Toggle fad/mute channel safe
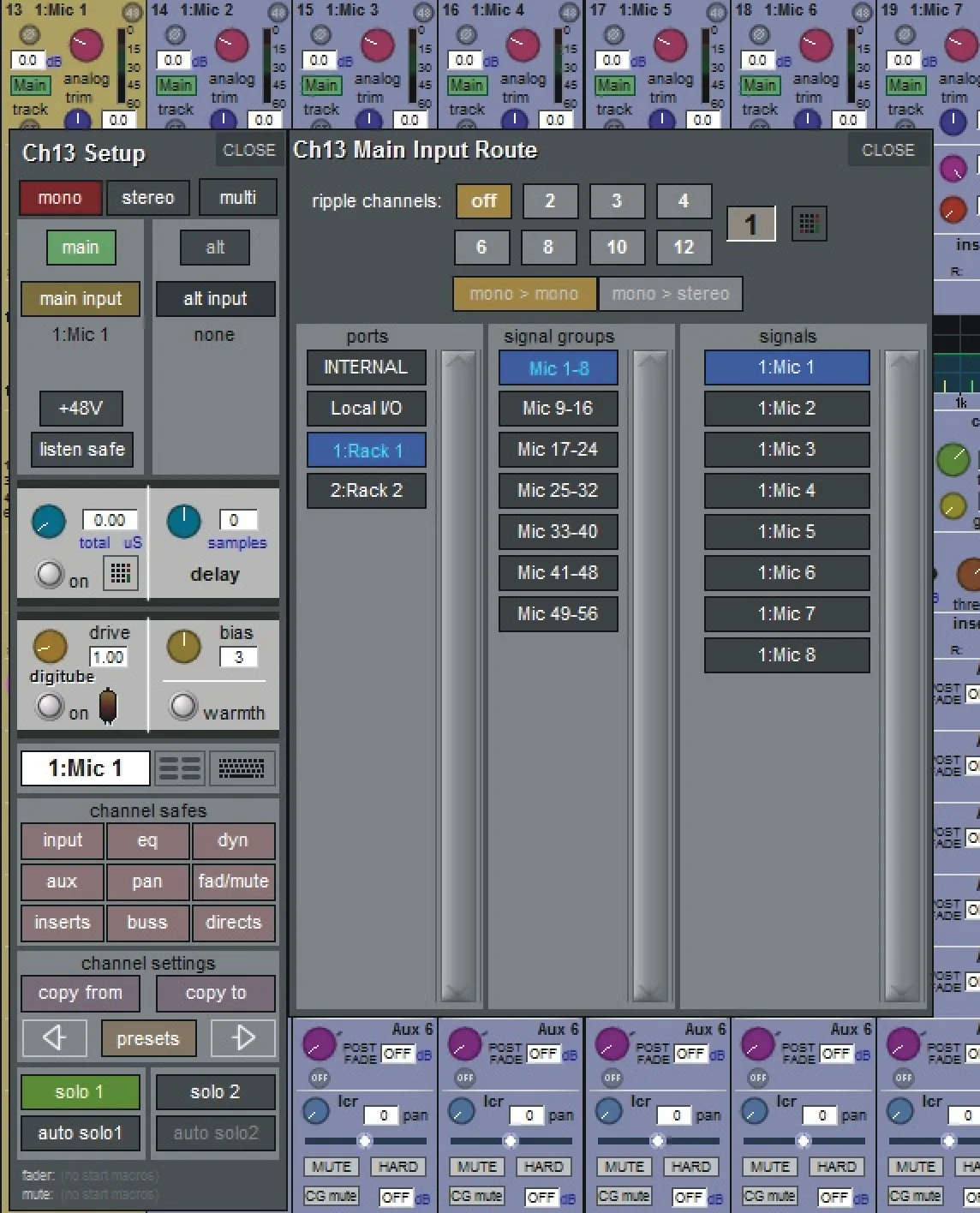980x1213 pixels. [x=233, y=881]
